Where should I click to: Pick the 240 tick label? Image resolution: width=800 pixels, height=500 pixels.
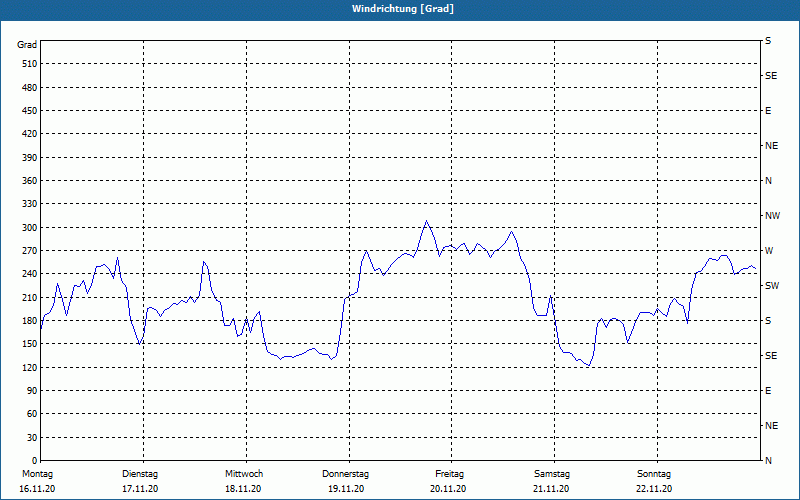coord(30,274)
